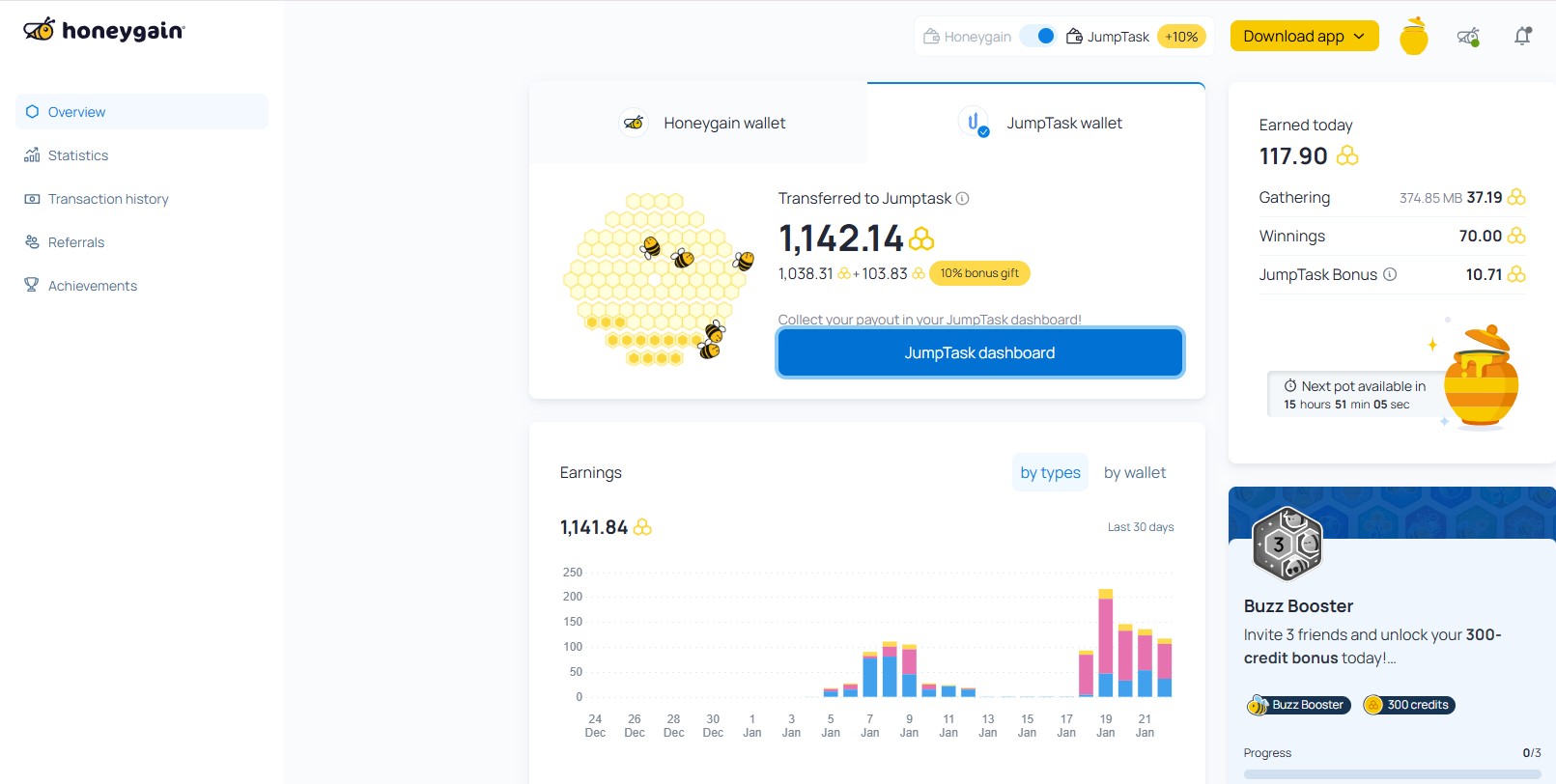This screenshot has height=784, width=1556.
Task: Show earnings by types
Action: coord(1050,473)
